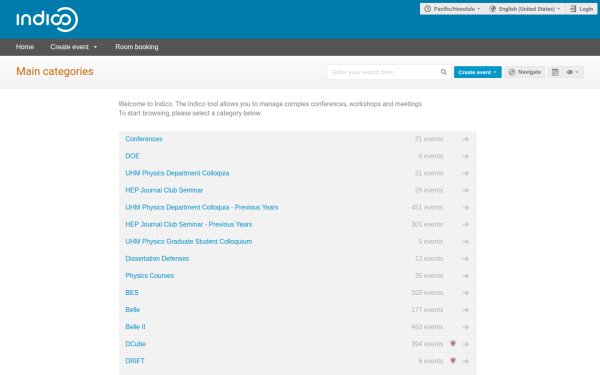Open UHM Physics Department Colloquia category
600x375 pixels.
177,173
